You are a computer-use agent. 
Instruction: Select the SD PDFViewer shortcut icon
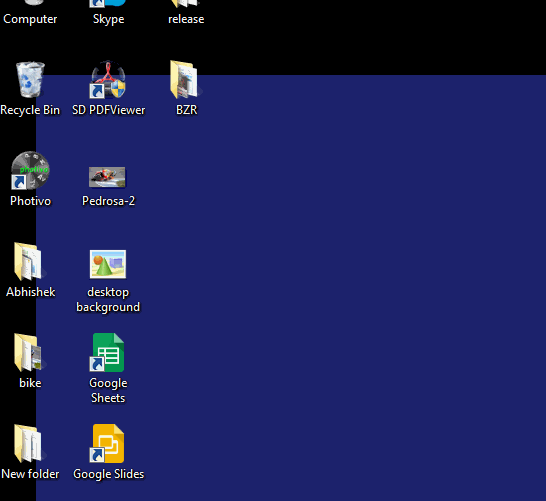point(108,80)
